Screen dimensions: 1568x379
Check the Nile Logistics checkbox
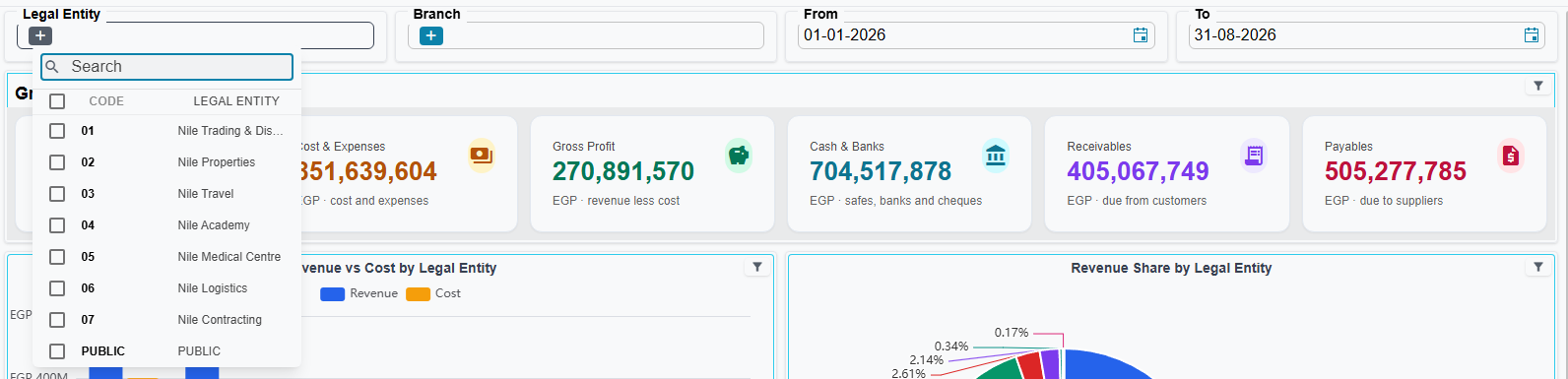[57, 288]
